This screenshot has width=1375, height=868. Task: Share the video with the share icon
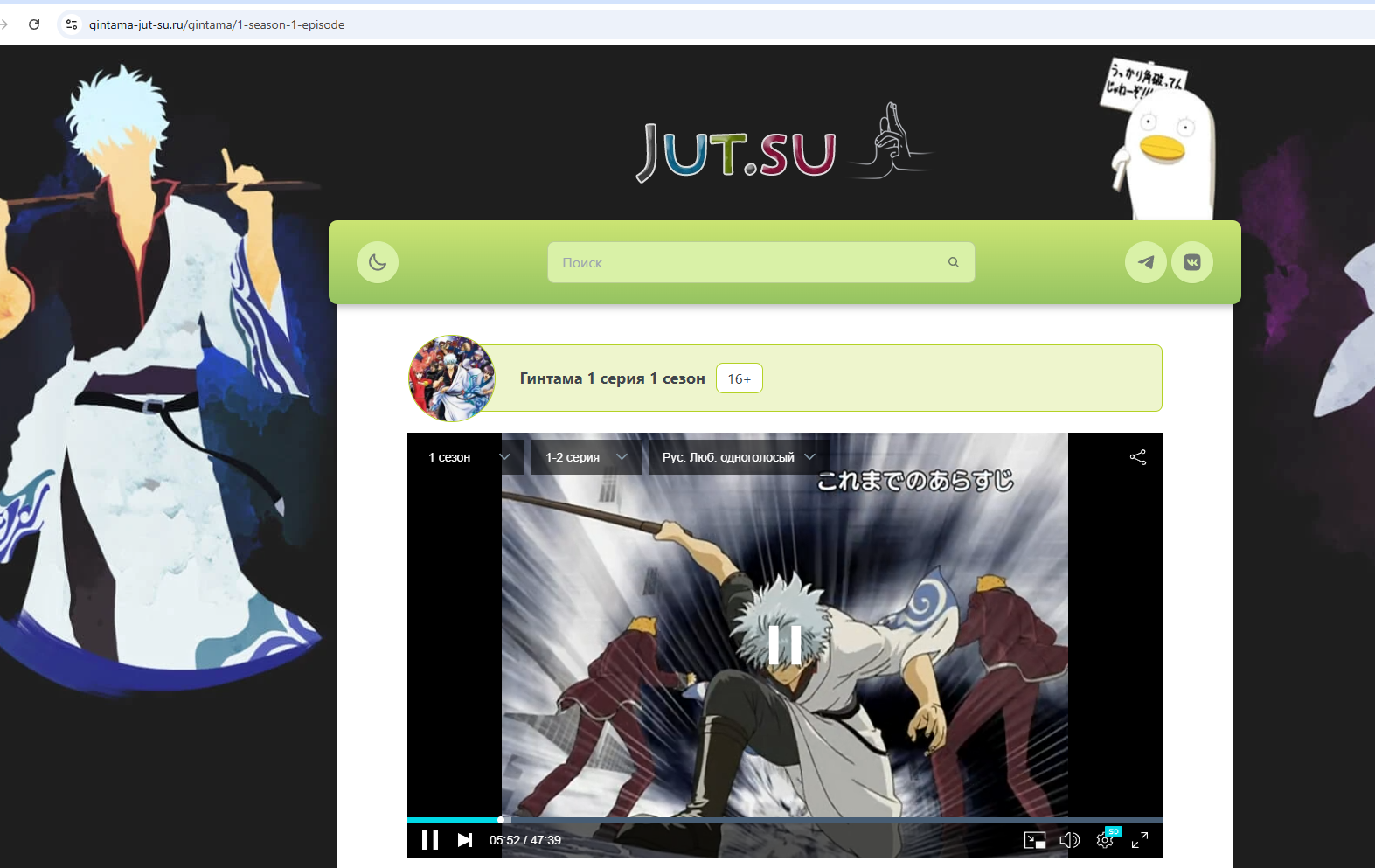[1138, 457]
